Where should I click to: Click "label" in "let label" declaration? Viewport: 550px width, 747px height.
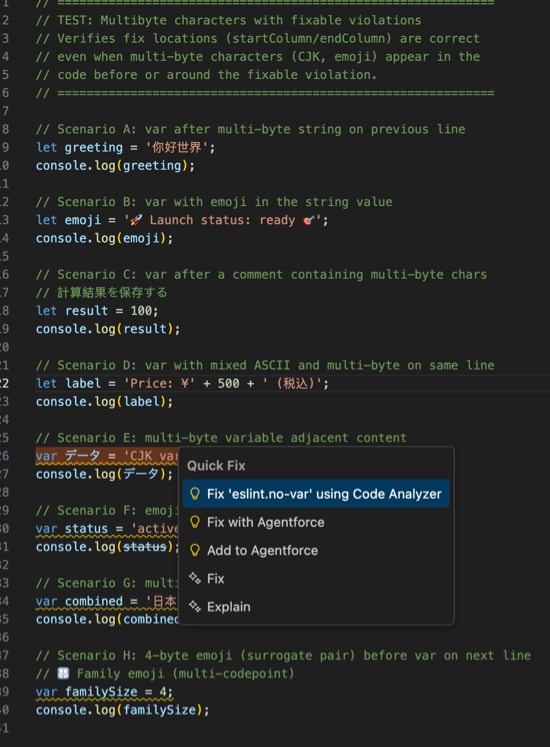pyautogui.click(x=82, y=383)
